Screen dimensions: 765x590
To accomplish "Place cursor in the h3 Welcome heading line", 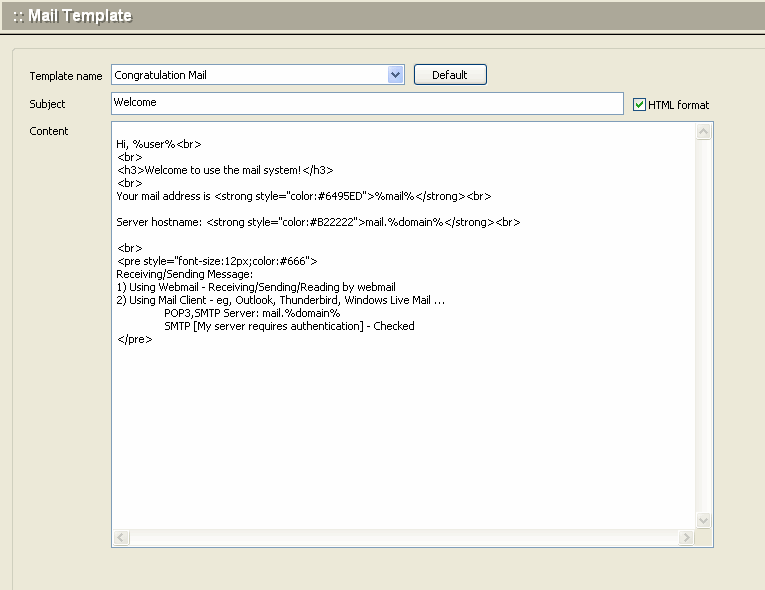I will click(x=225, y=170).
